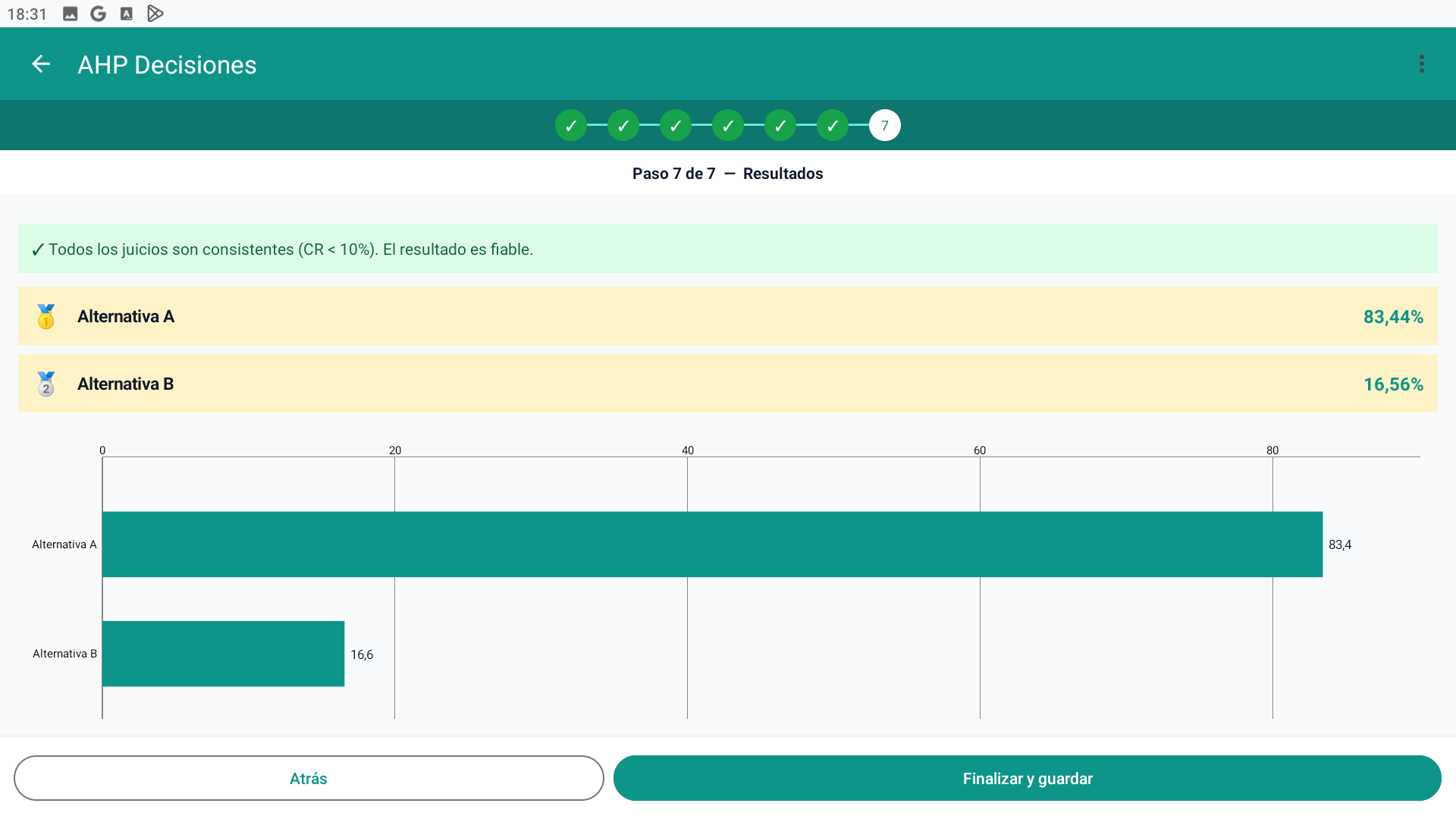
Task: Select the Alternativa B result row
Action: click(x=728, y=384)
